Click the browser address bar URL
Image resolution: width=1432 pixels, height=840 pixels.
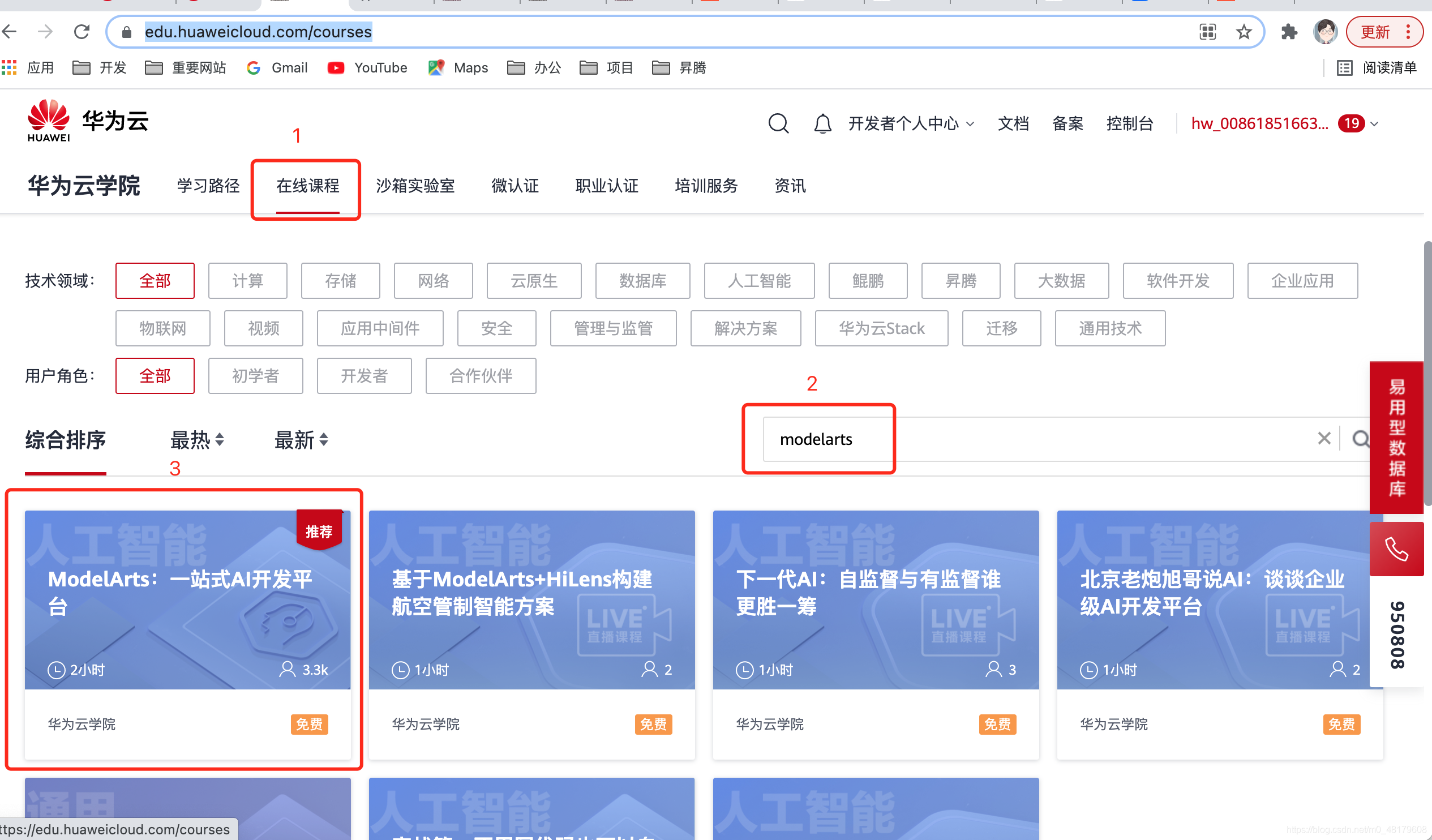(258, 32)
